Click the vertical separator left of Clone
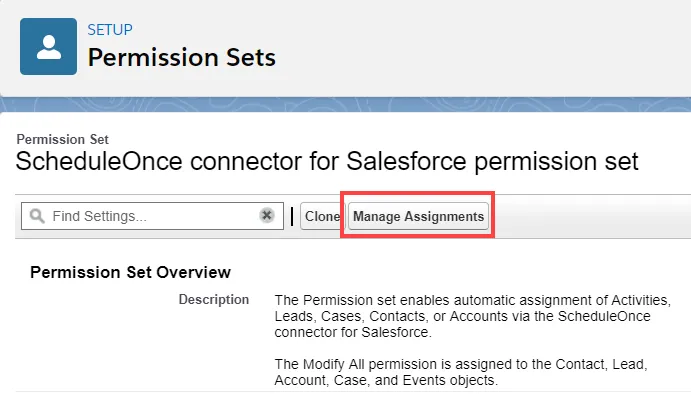This screenshot has width=691, height=394. (x=292, y=216)
